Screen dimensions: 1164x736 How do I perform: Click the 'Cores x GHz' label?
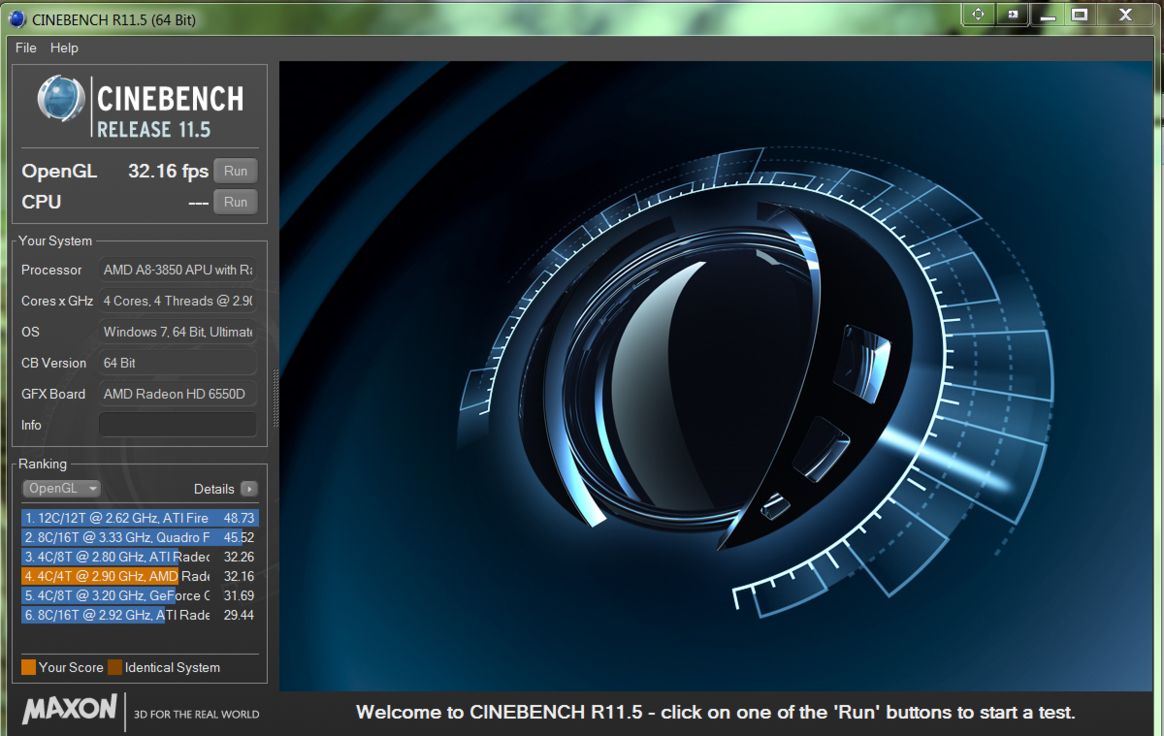tap(57, 301)
